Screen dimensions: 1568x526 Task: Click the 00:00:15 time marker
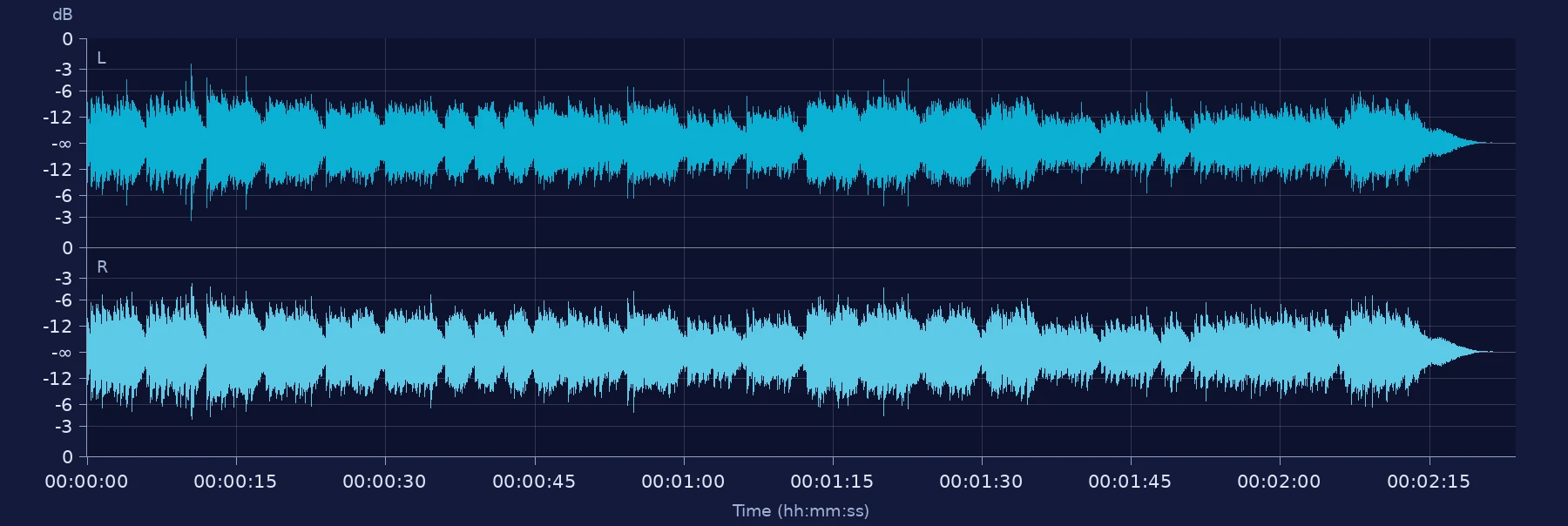tap(235, 482)
